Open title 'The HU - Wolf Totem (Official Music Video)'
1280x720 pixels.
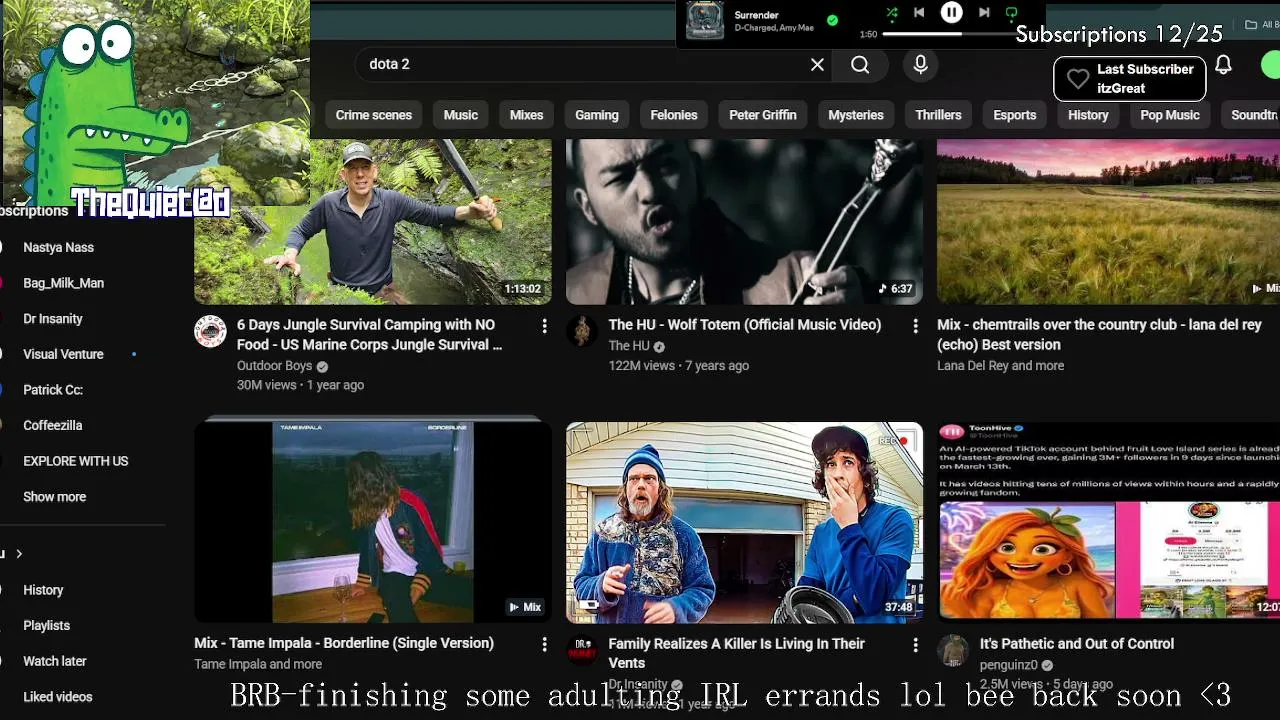coord(745,324)
